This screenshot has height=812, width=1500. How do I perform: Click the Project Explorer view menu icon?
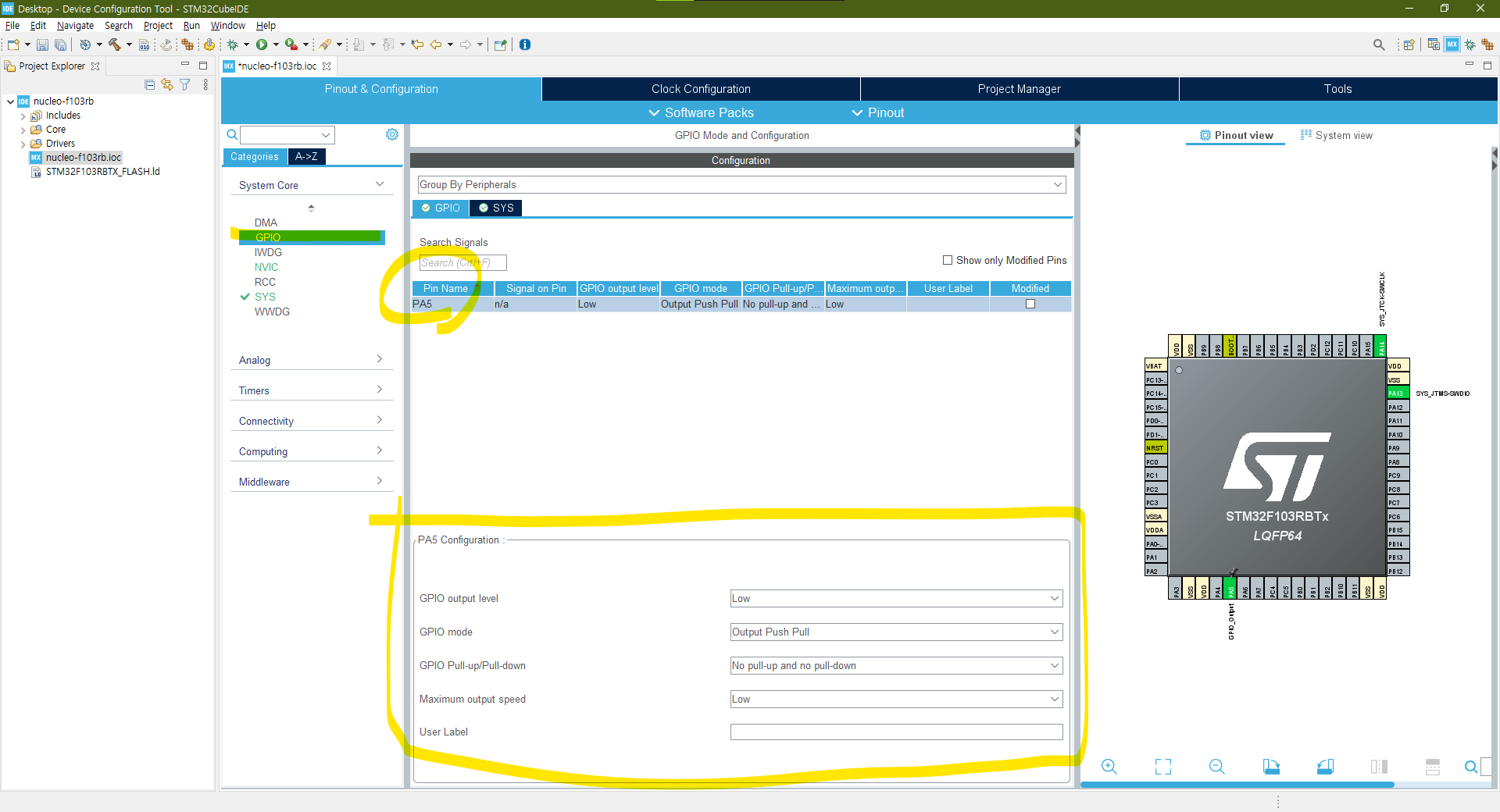pos(205,84)
